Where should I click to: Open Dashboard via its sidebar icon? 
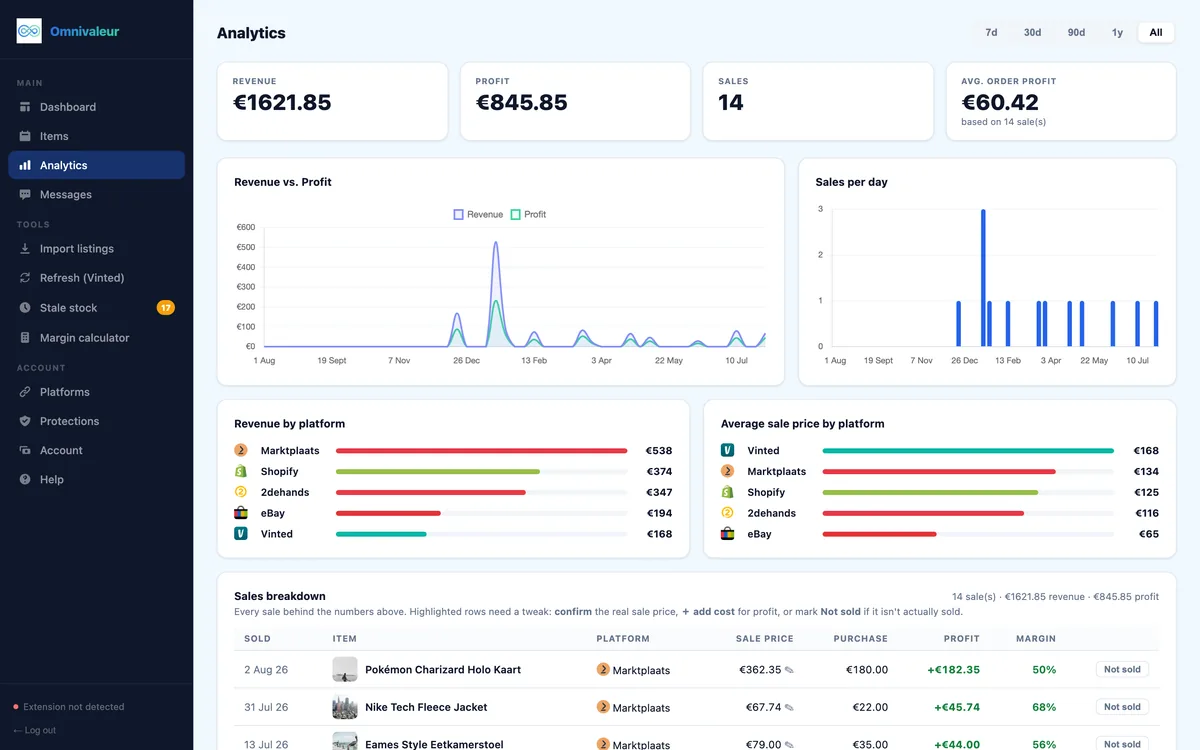25,107
